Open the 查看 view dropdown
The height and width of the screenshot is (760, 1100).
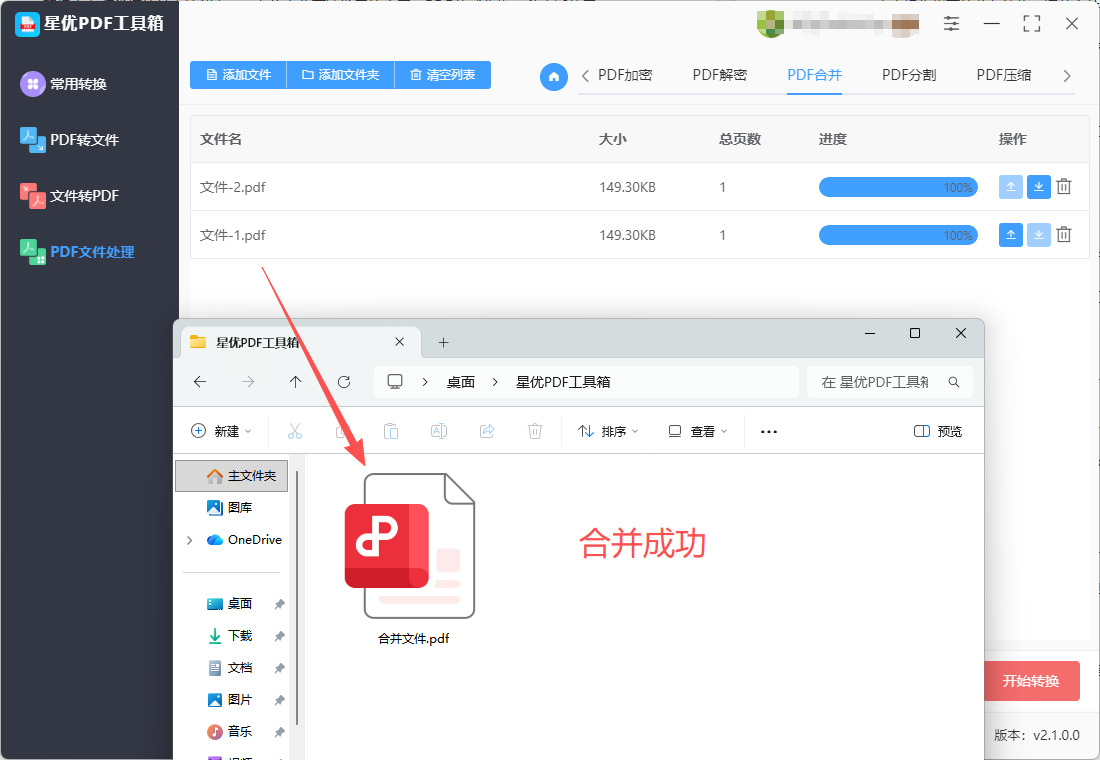pyautogui.click(x=697, y=431)
